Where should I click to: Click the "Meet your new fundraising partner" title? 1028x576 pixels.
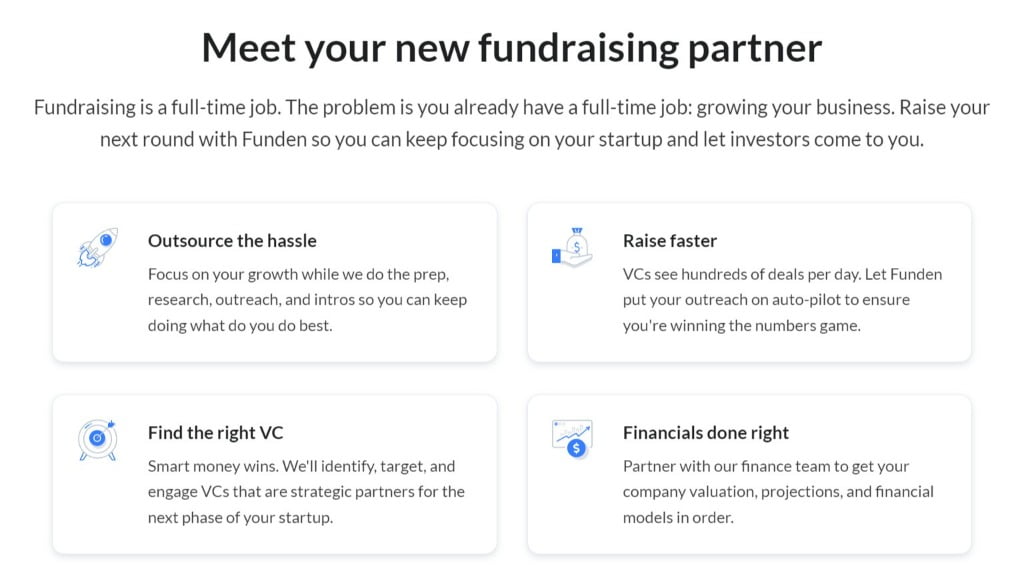coord(512,48)
